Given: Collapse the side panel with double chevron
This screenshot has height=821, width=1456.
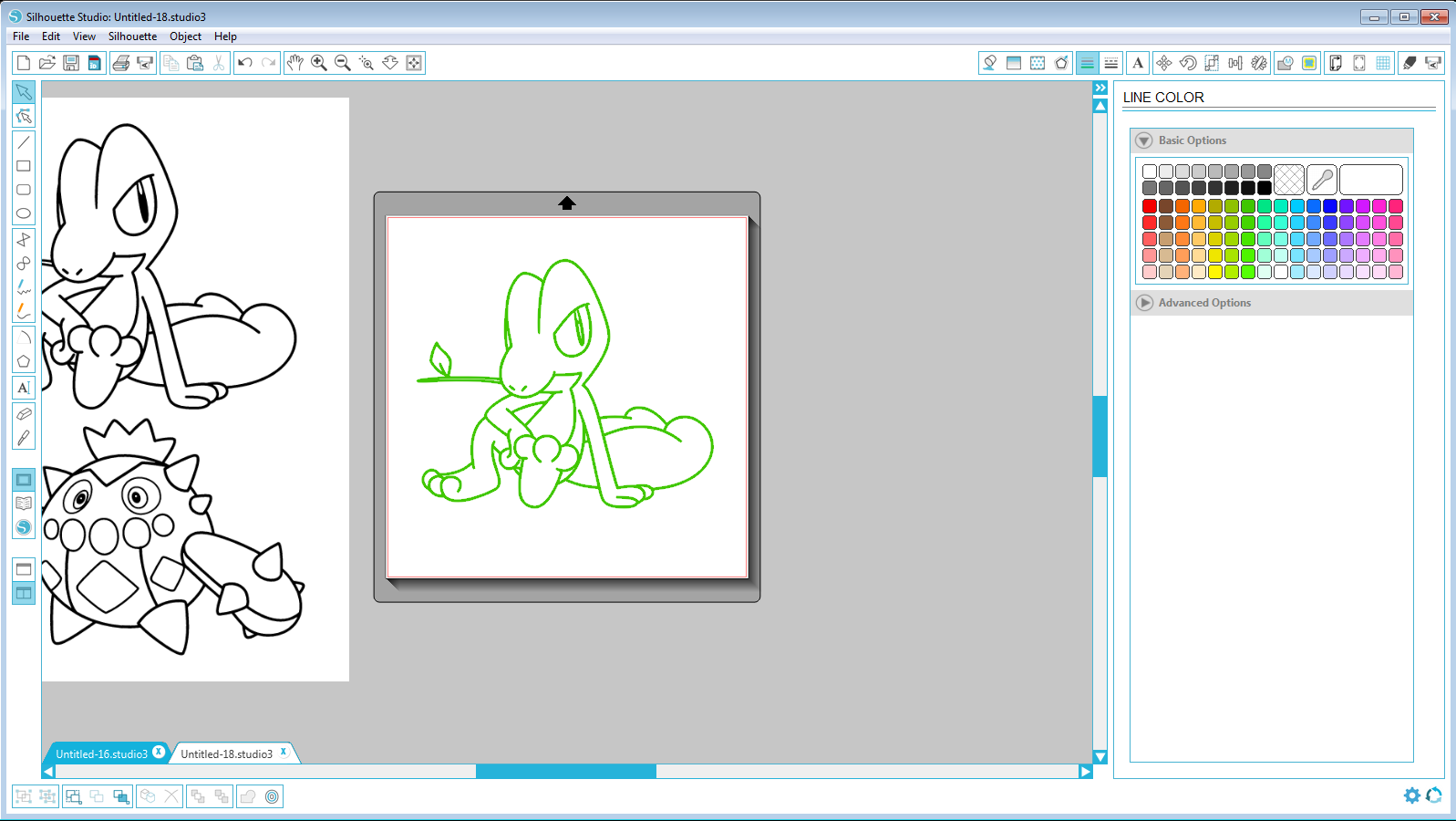Looking at the screenshot, I should click(x=1100, y=88).
